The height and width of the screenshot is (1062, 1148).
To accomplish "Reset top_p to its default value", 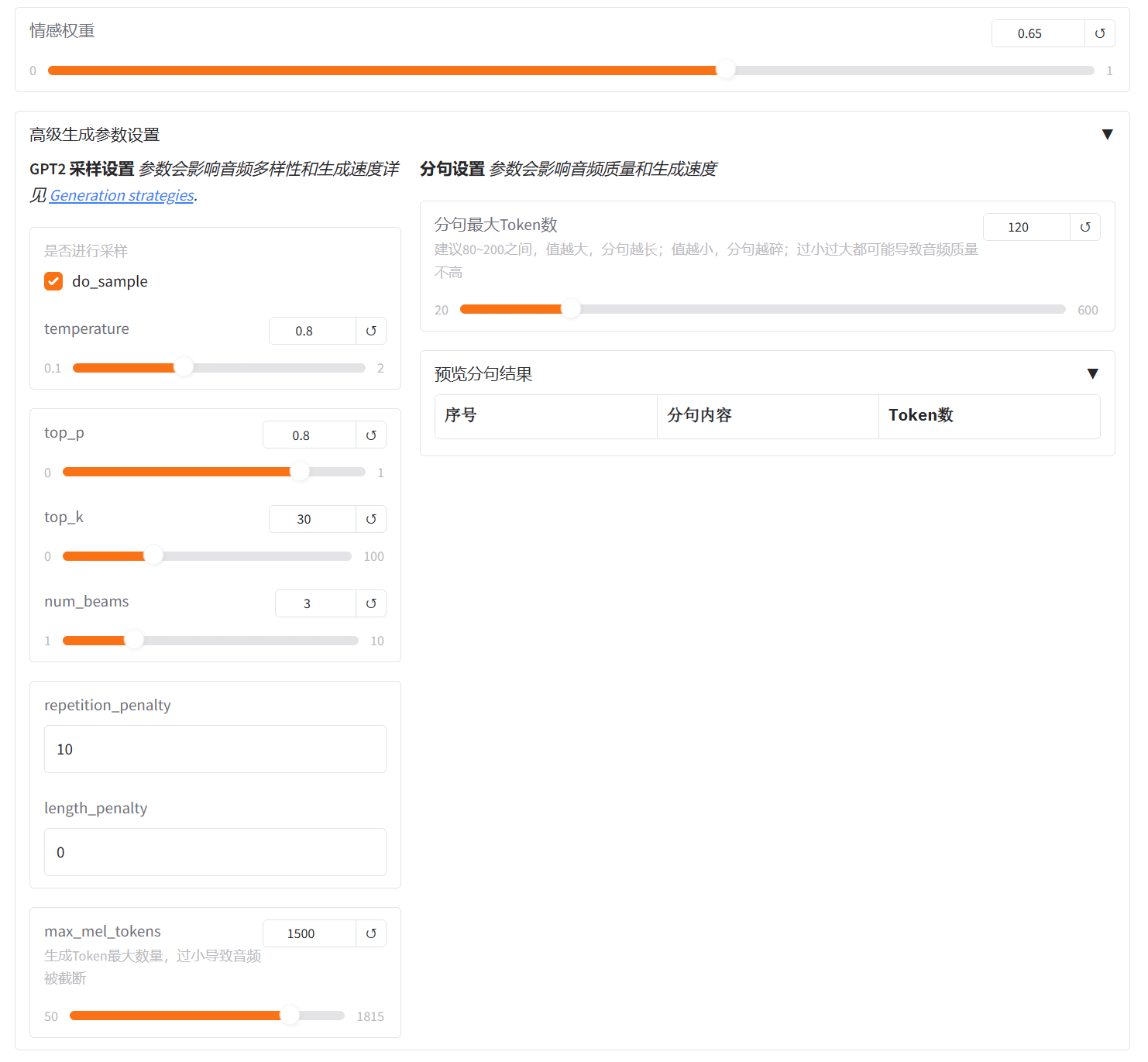I will 371,435.
